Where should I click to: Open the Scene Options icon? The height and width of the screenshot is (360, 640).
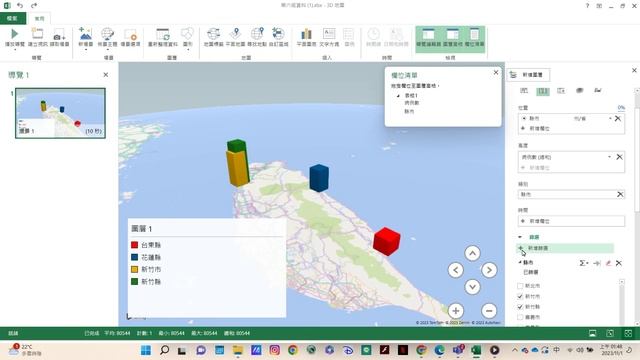click(131, 34)
